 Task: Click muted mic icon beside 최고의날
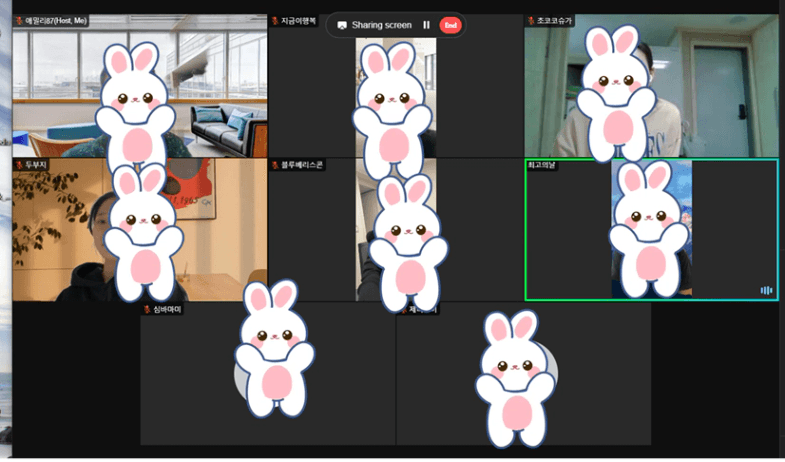coord(532,165)
